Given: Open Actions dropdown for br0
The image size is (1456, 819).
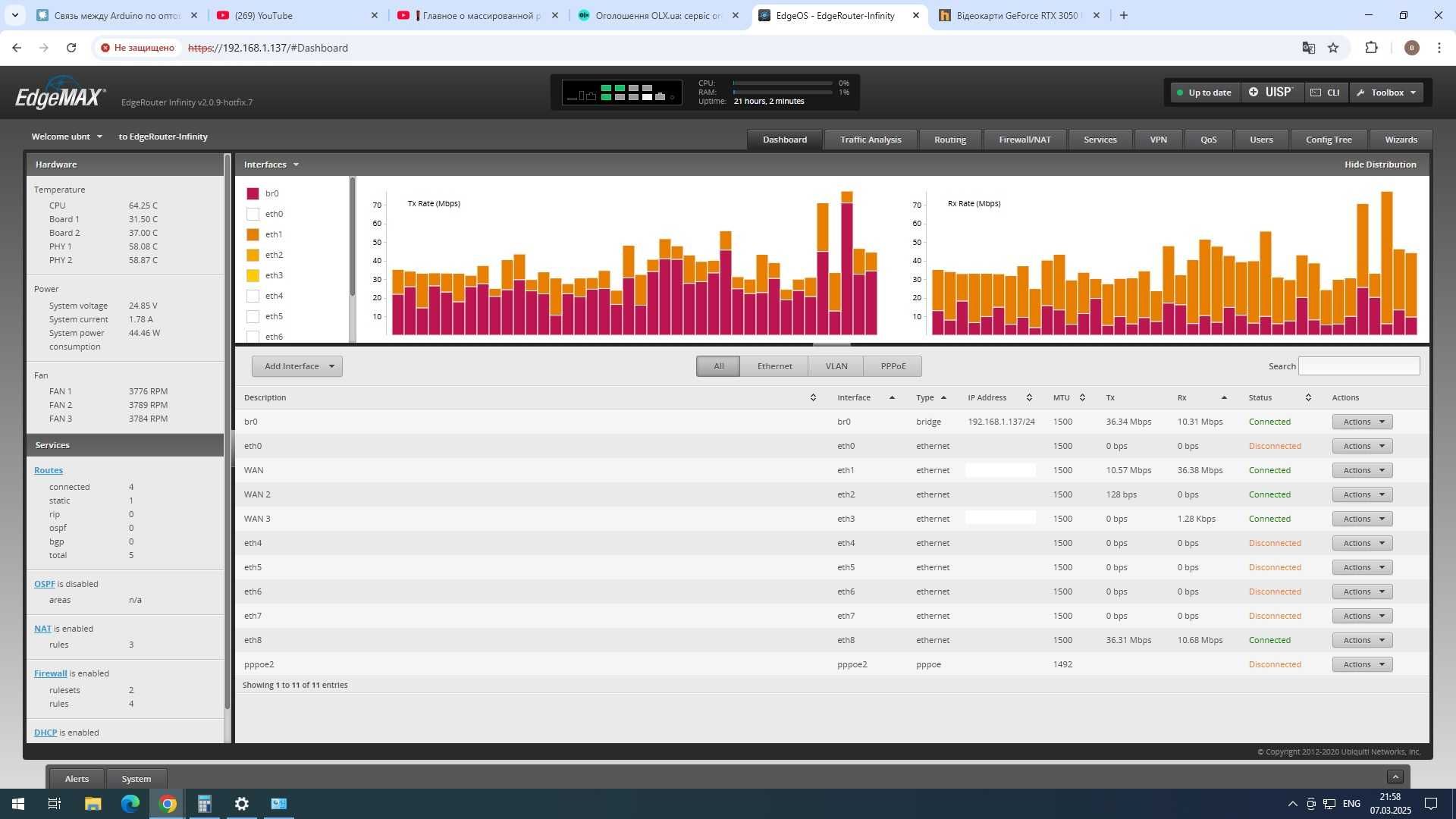Looking at the screenshot, I should [1362, 422].
